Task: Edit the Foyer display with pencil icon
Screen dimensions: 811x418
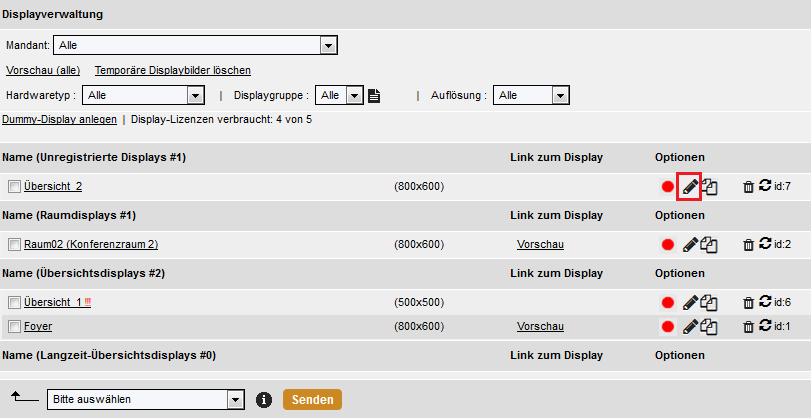Action: point(690,326)
